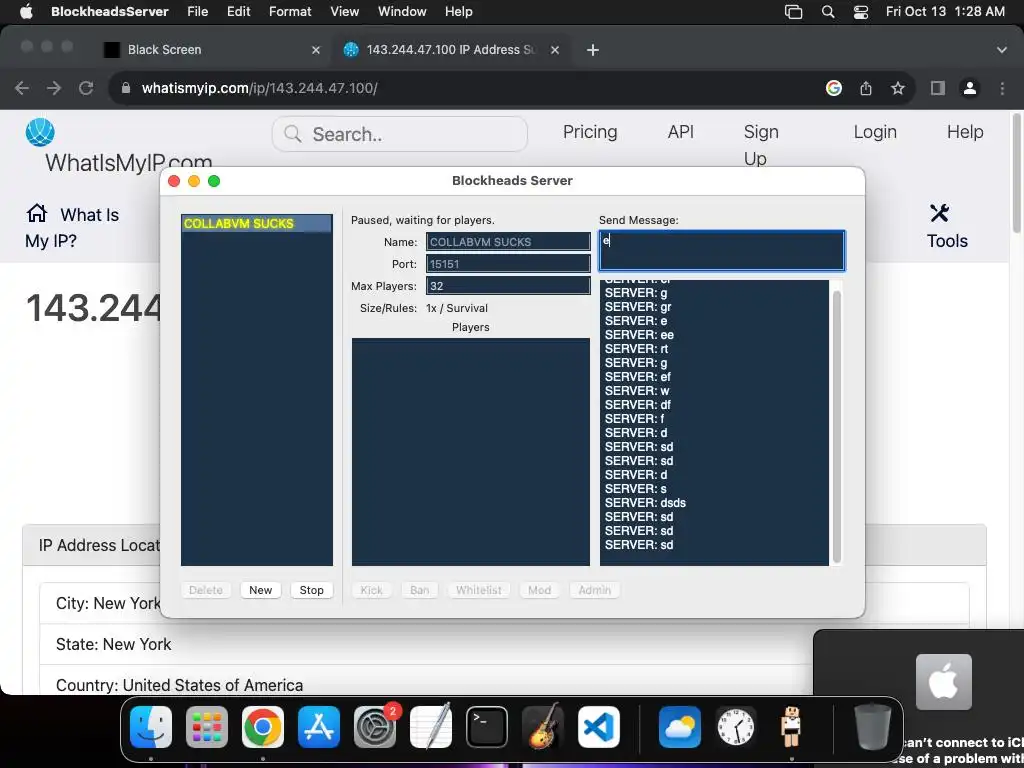Click the 'SERVER: ef' log line

pyautogui.click(x=637, y=376)
